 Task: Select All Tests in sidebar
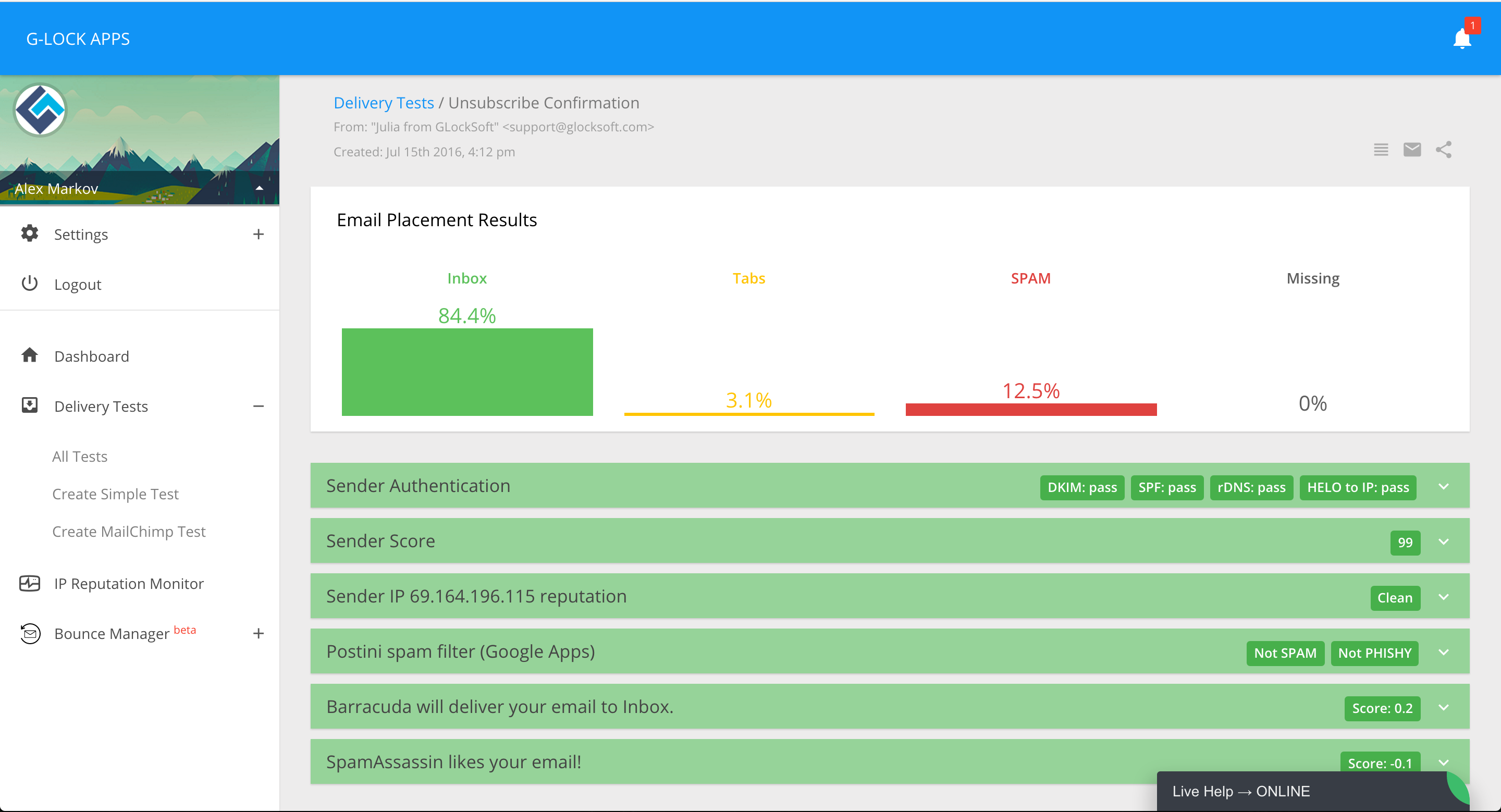[80, 456]
